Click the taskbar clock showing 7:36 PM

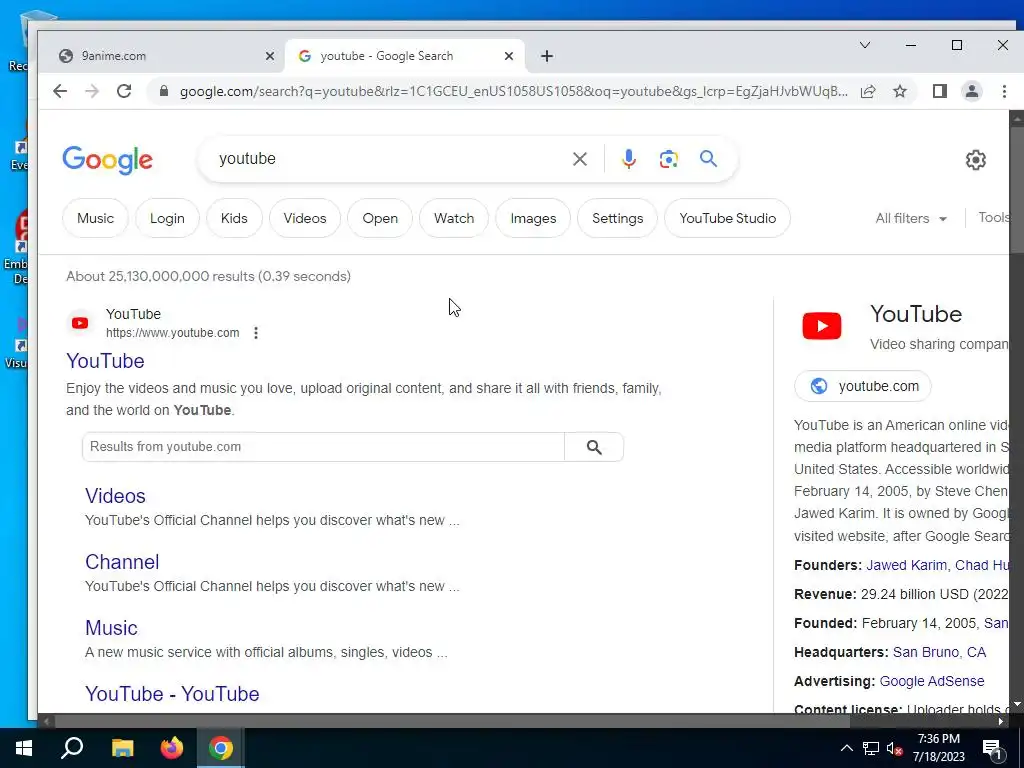click(x=938, y=748)
